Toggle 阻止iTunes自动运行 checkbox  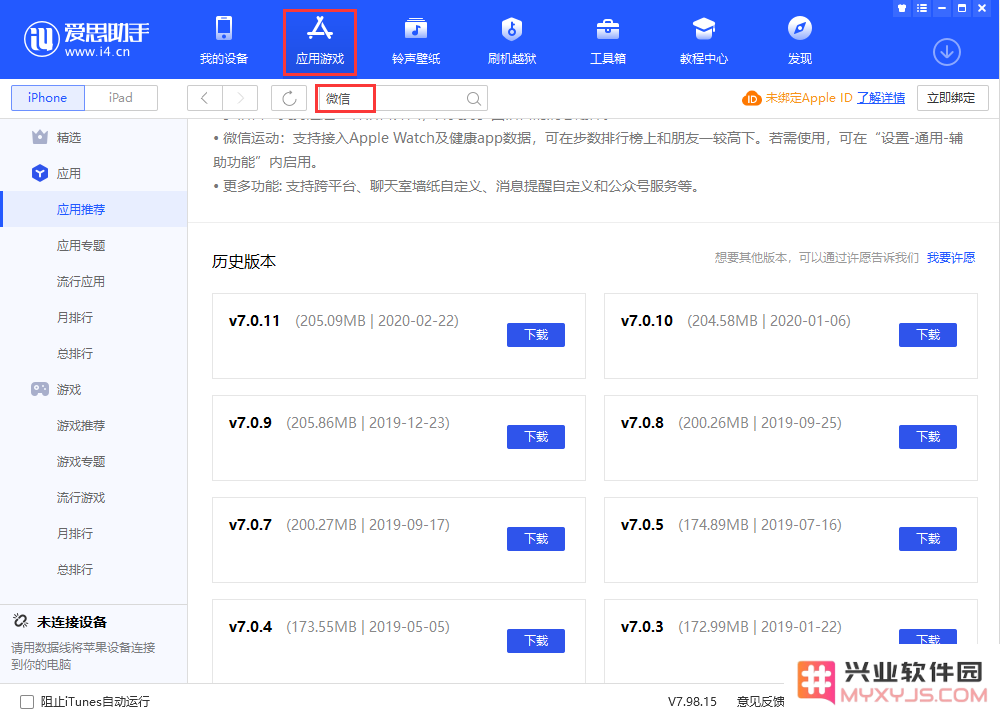coord(27,702)
